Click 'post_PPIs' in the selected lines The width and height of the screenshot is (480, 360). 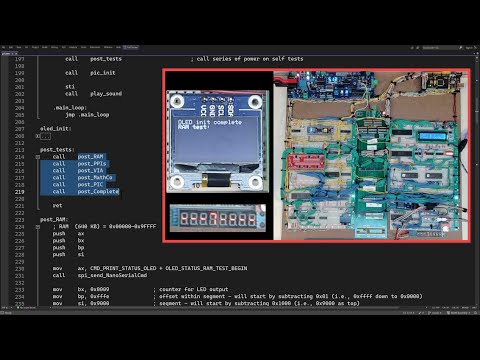(92, 164)
